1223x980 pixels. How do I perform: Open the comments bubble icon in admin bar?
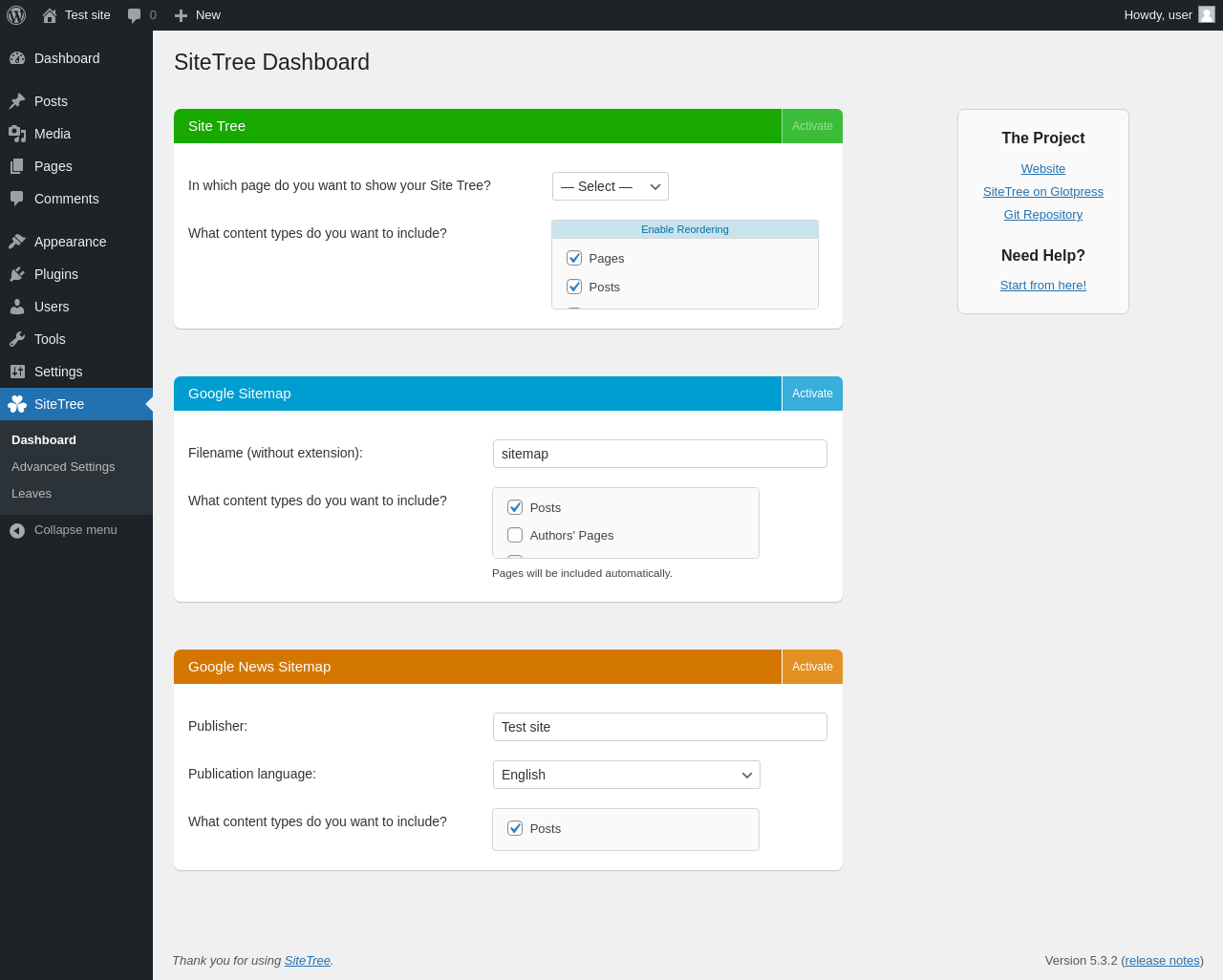click(135, 15)
